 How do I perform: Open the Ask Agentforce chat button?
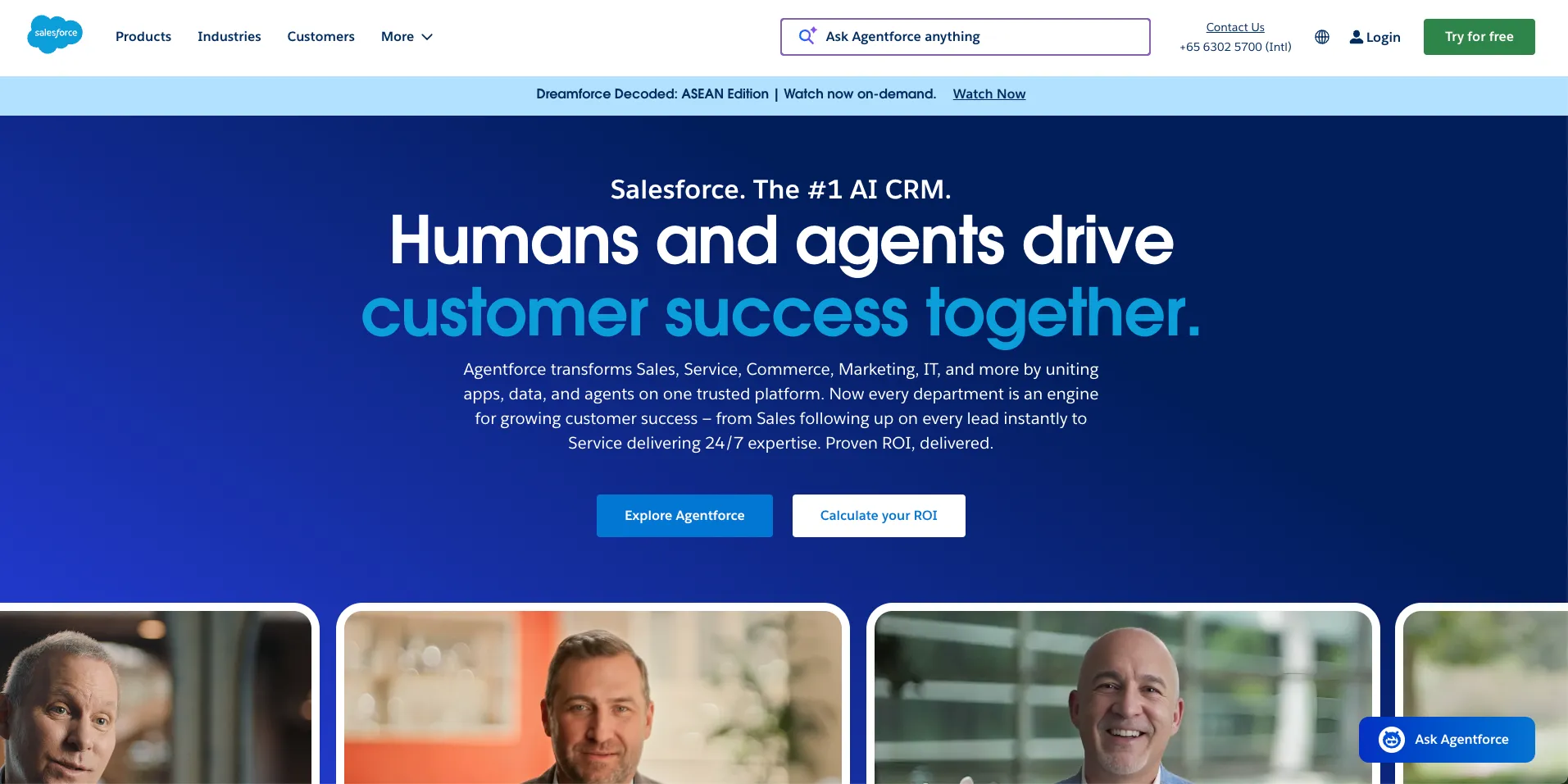point(1447,740)
